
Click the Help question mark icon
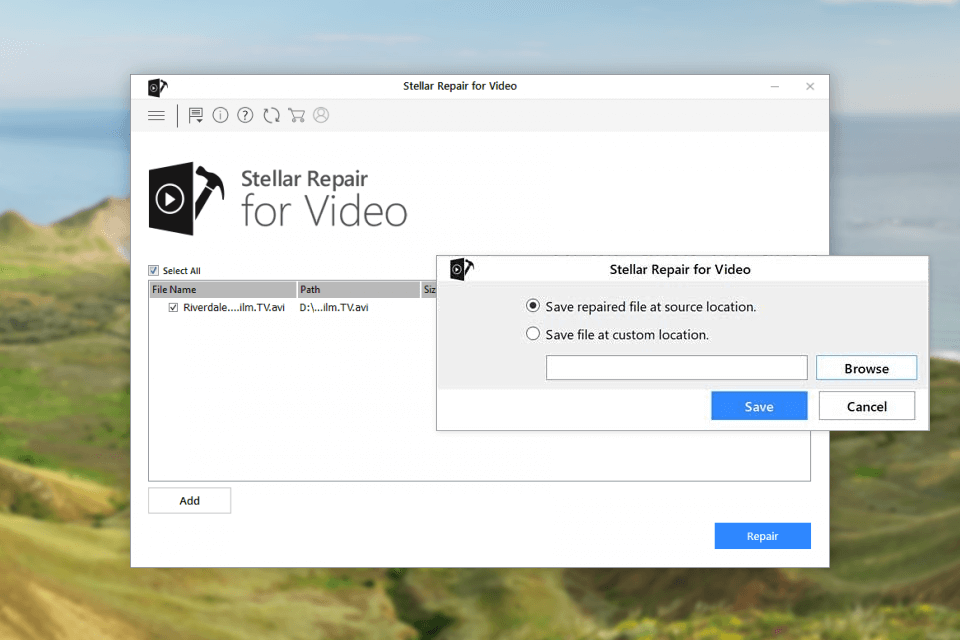[245, 115]
